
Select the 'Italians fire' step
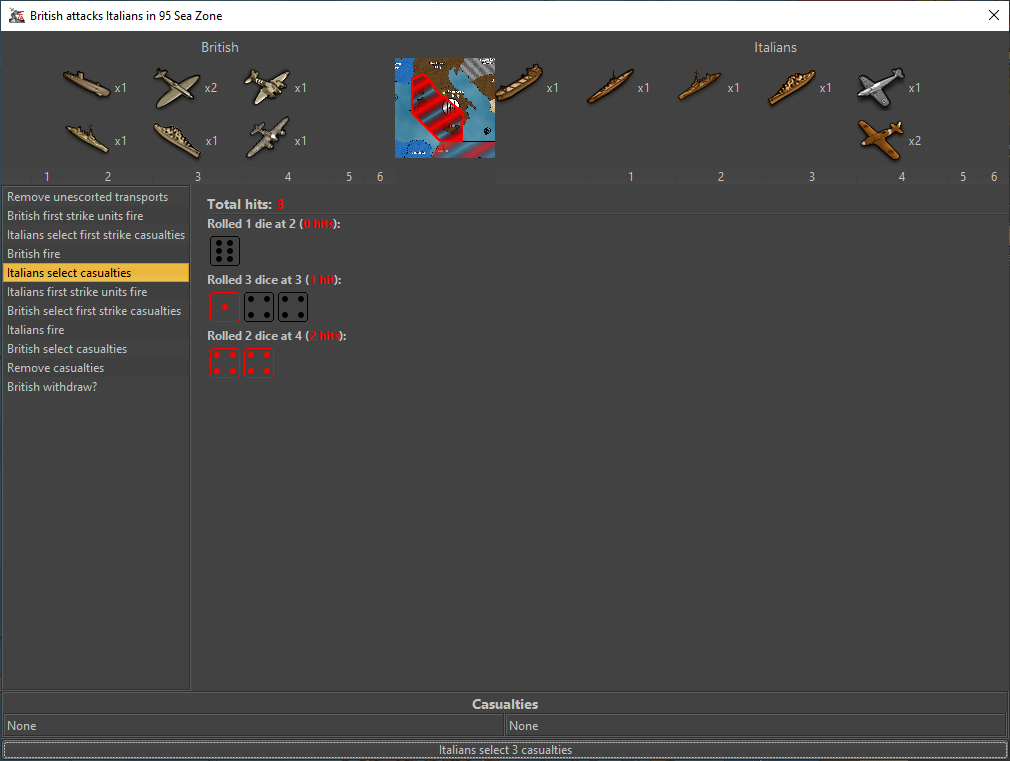(96, 330)
